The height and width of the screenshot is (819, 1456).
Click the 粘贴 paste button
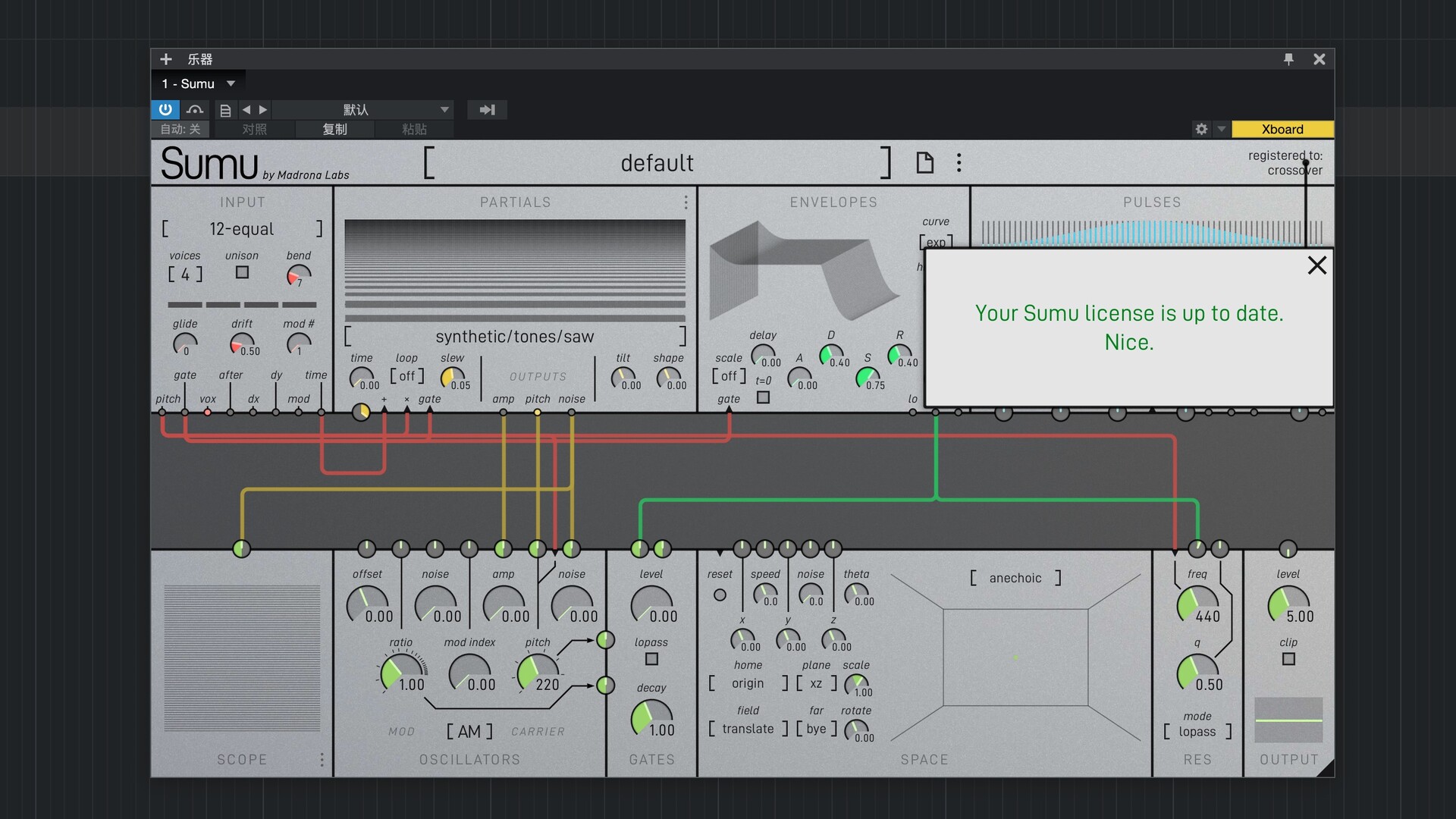point(414,129)
